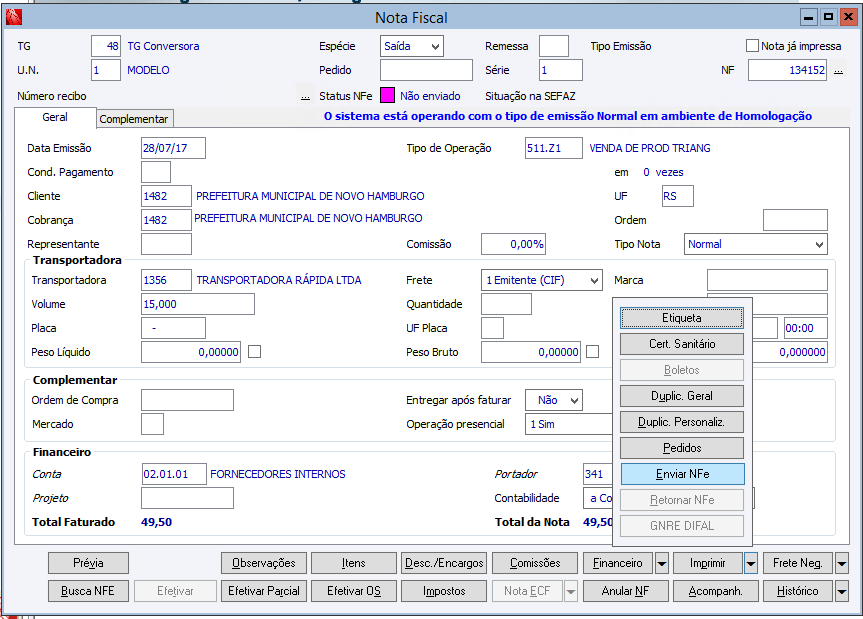Open the Tipo Nota dropdown set to Normal

point(819,244)
